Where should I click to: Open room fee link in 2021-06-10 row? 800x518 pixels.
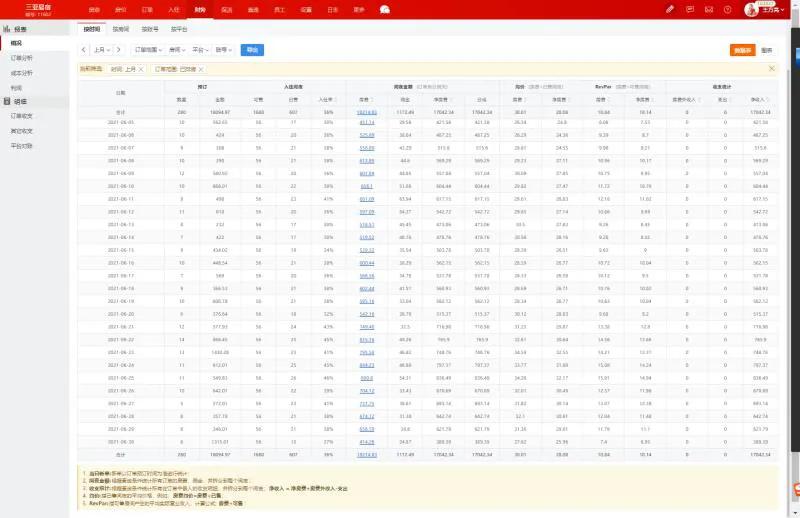[x=366, y=186]
